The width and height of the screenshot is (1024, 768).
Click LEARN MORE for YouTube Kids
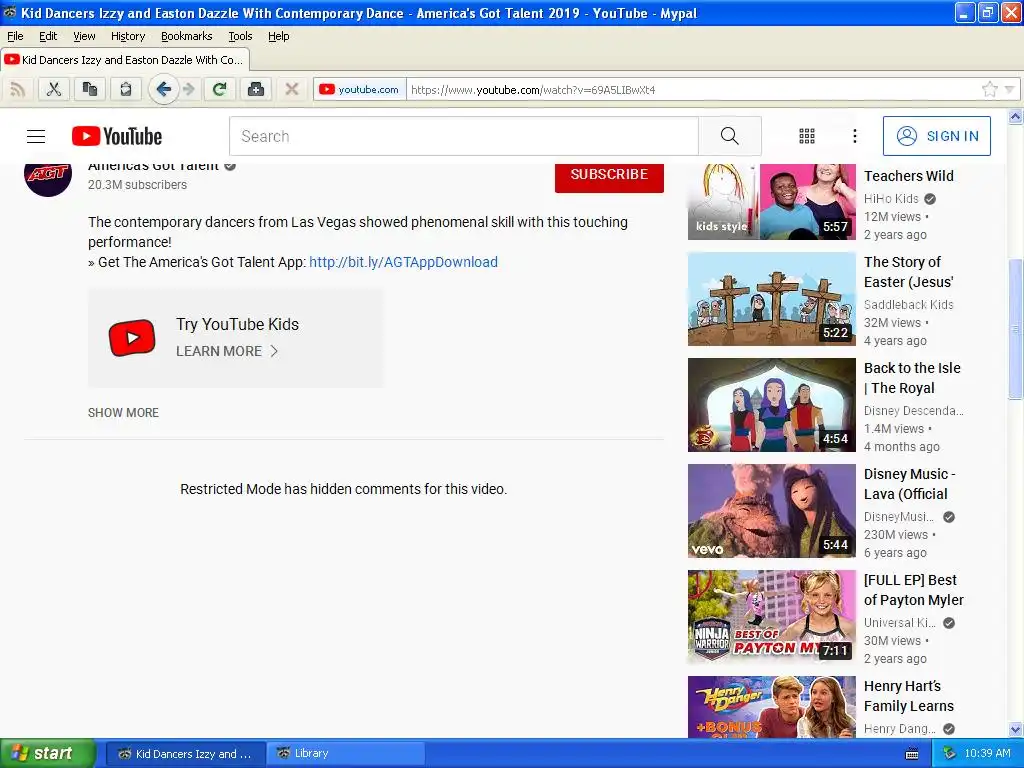point(227,351)
